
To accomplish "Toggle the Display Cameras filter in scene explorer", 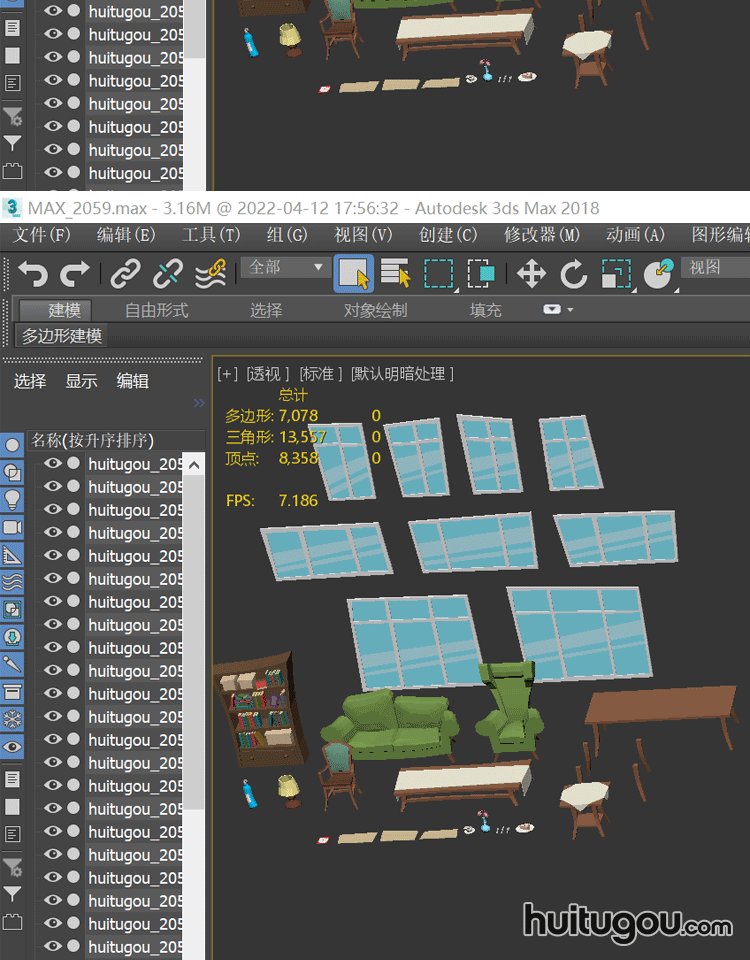I will [x=13, y=527].
